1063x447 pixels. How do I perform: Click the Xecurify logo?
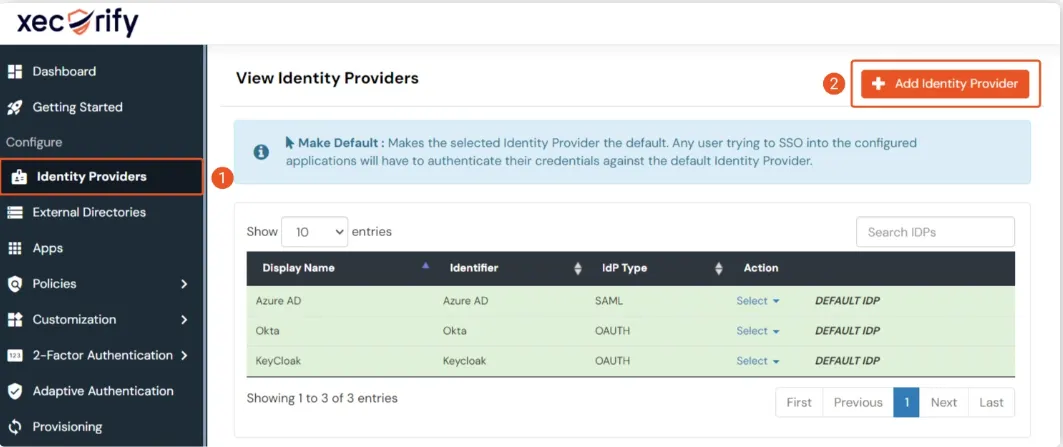(77, 22)
